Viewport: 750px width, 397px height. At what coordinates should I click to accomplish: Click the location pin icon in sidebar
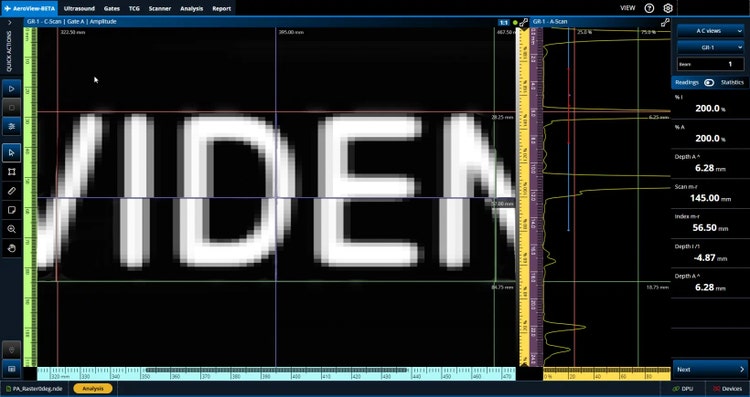[11, 350]
